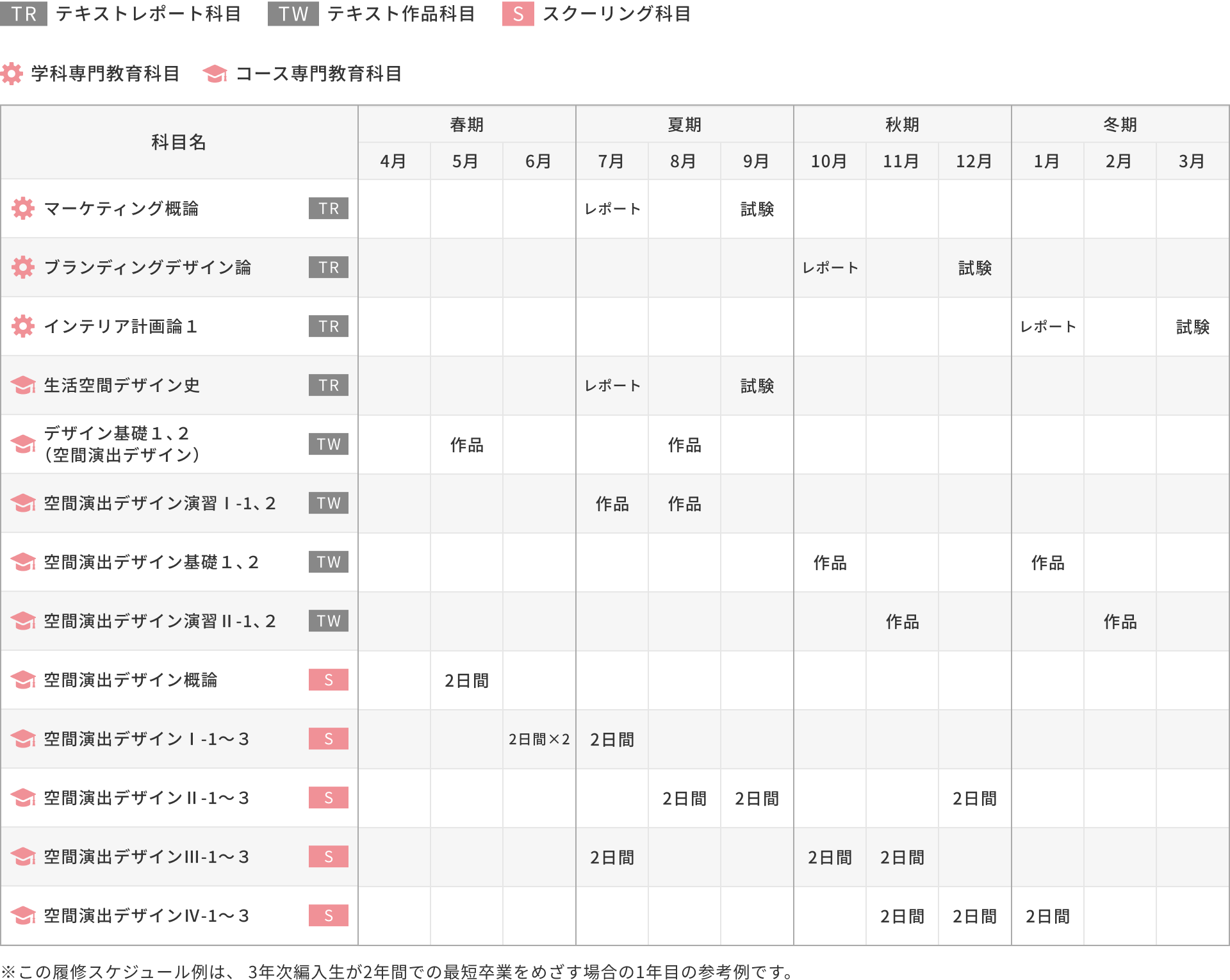Click the 試験 cell in the 3月 column
The image size is (1230, 980).
point(1193,327)
